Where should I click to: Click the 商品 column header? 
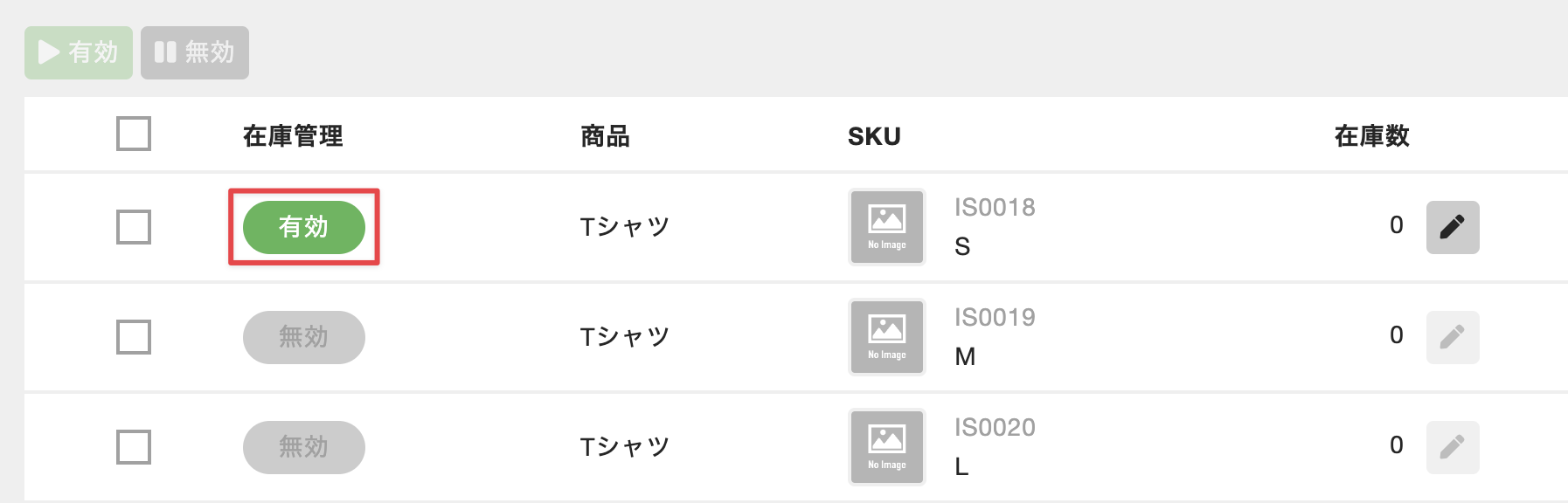click(605, 136)
